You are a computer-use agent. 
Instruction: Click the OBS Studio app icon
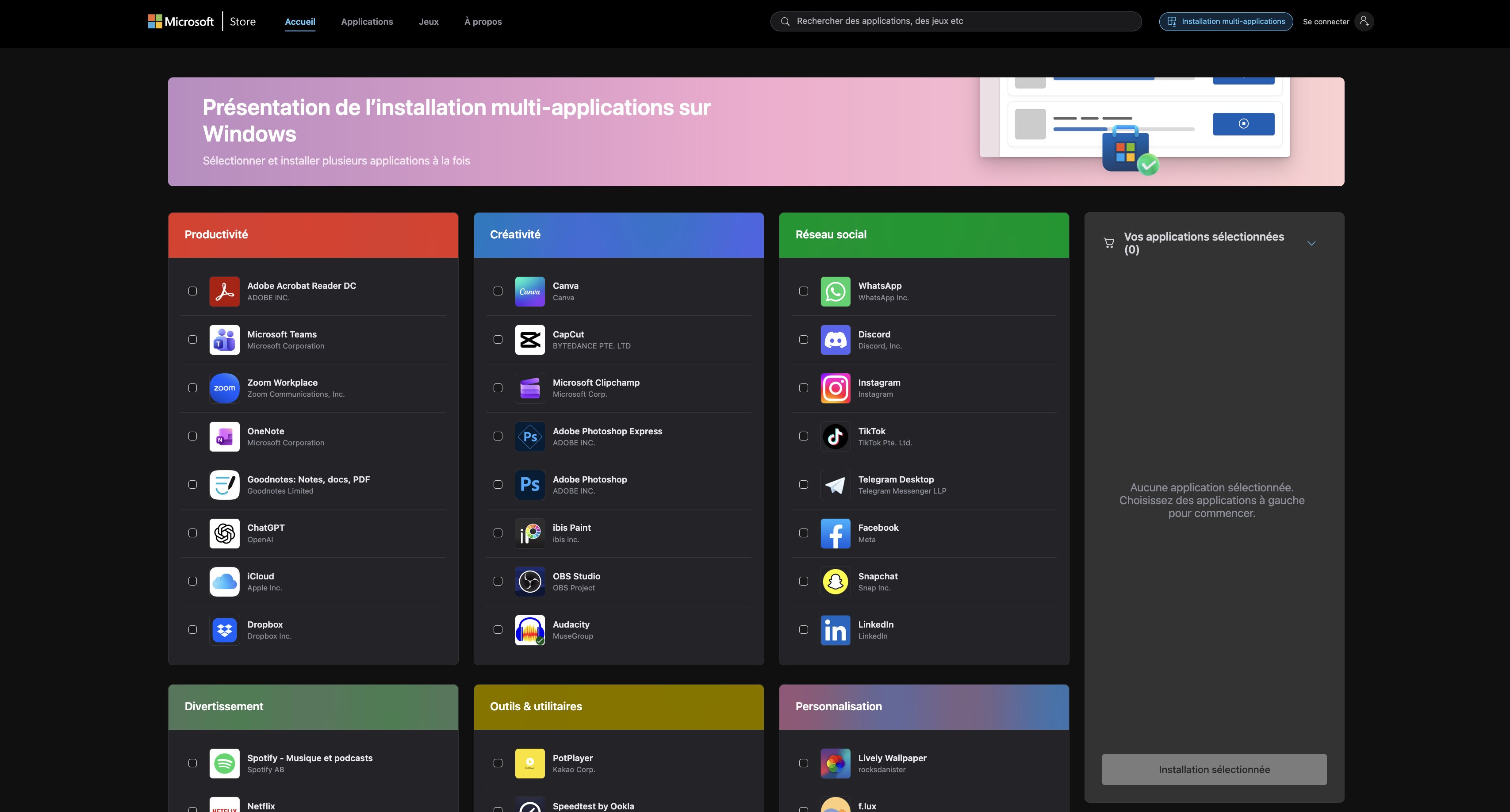(x=530, y=582)
